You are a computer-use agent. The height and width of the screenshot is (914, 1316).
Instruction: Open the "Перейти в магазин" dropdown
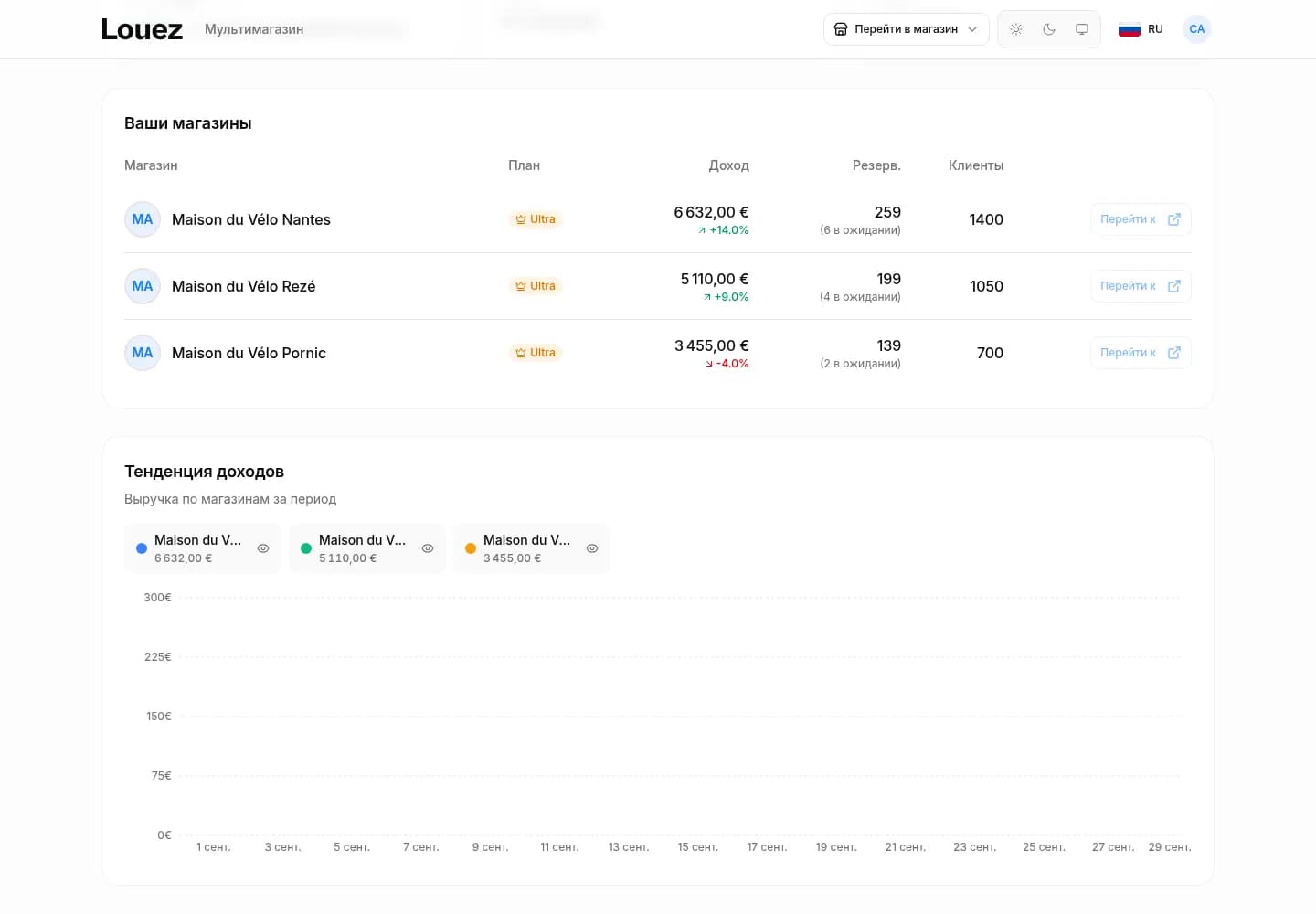click(x=906, y=29)
